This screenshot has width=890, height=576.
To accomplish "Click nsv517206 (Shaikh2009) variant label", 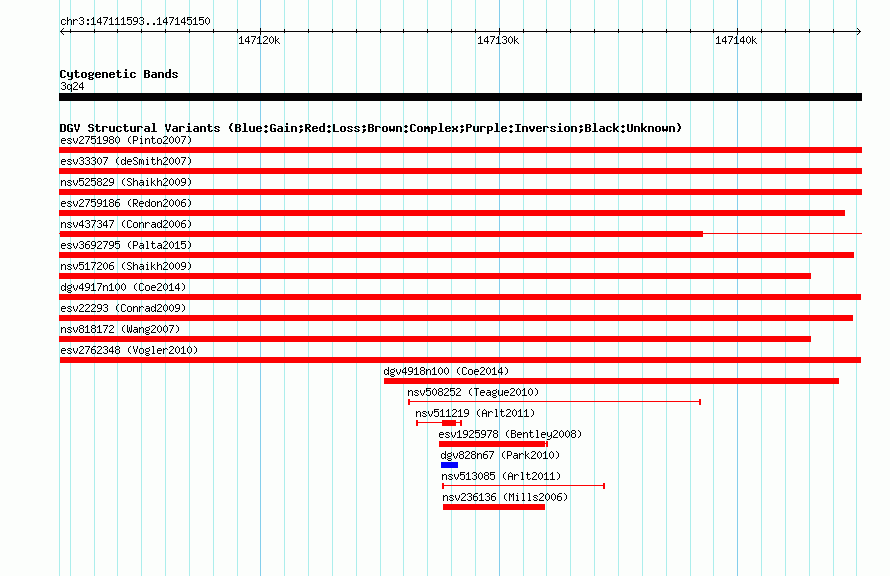I will (x=126, y=266).
